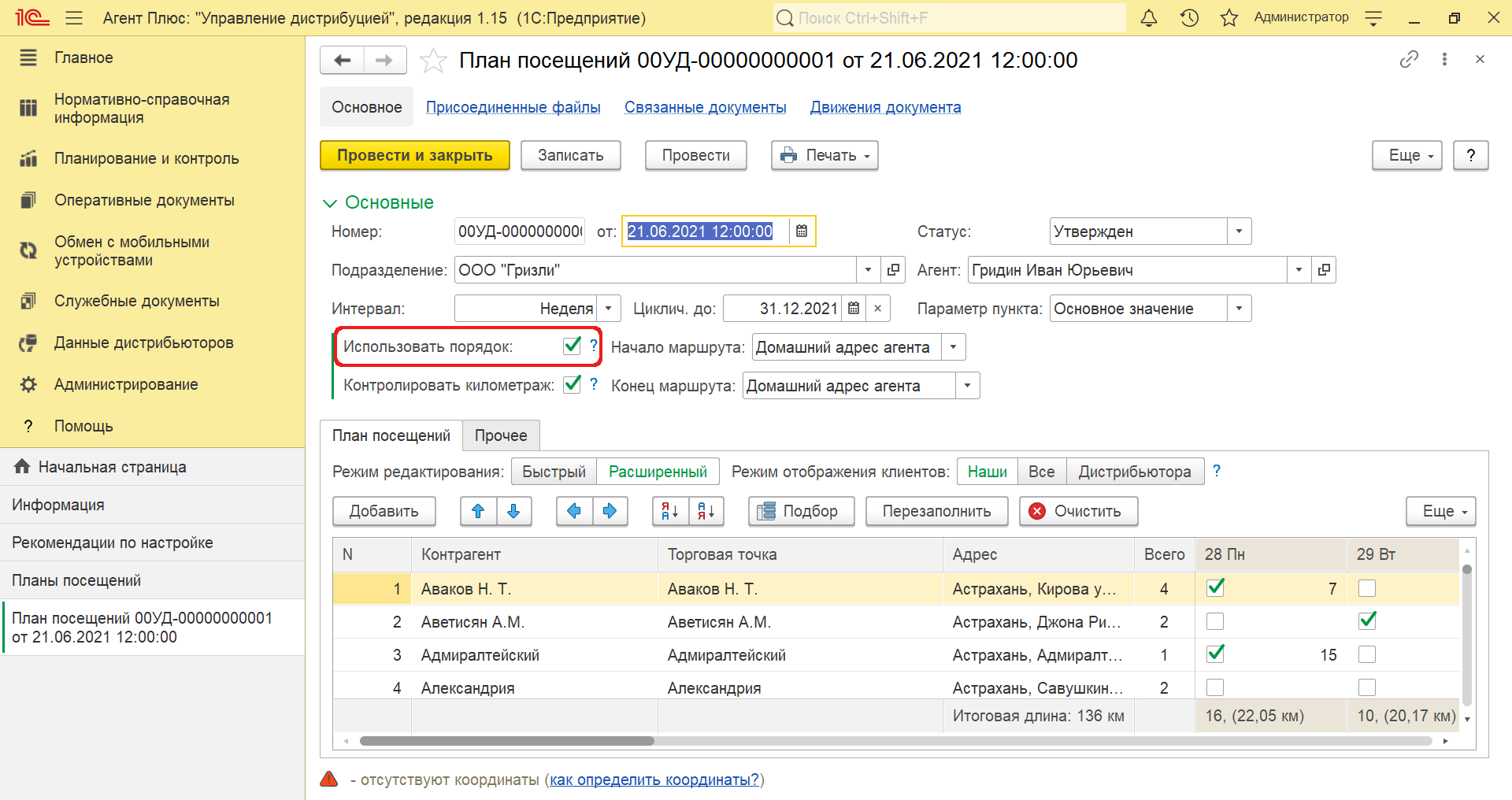Click Провести и закрыть button
1512x800 pixels.
[415, 155]
